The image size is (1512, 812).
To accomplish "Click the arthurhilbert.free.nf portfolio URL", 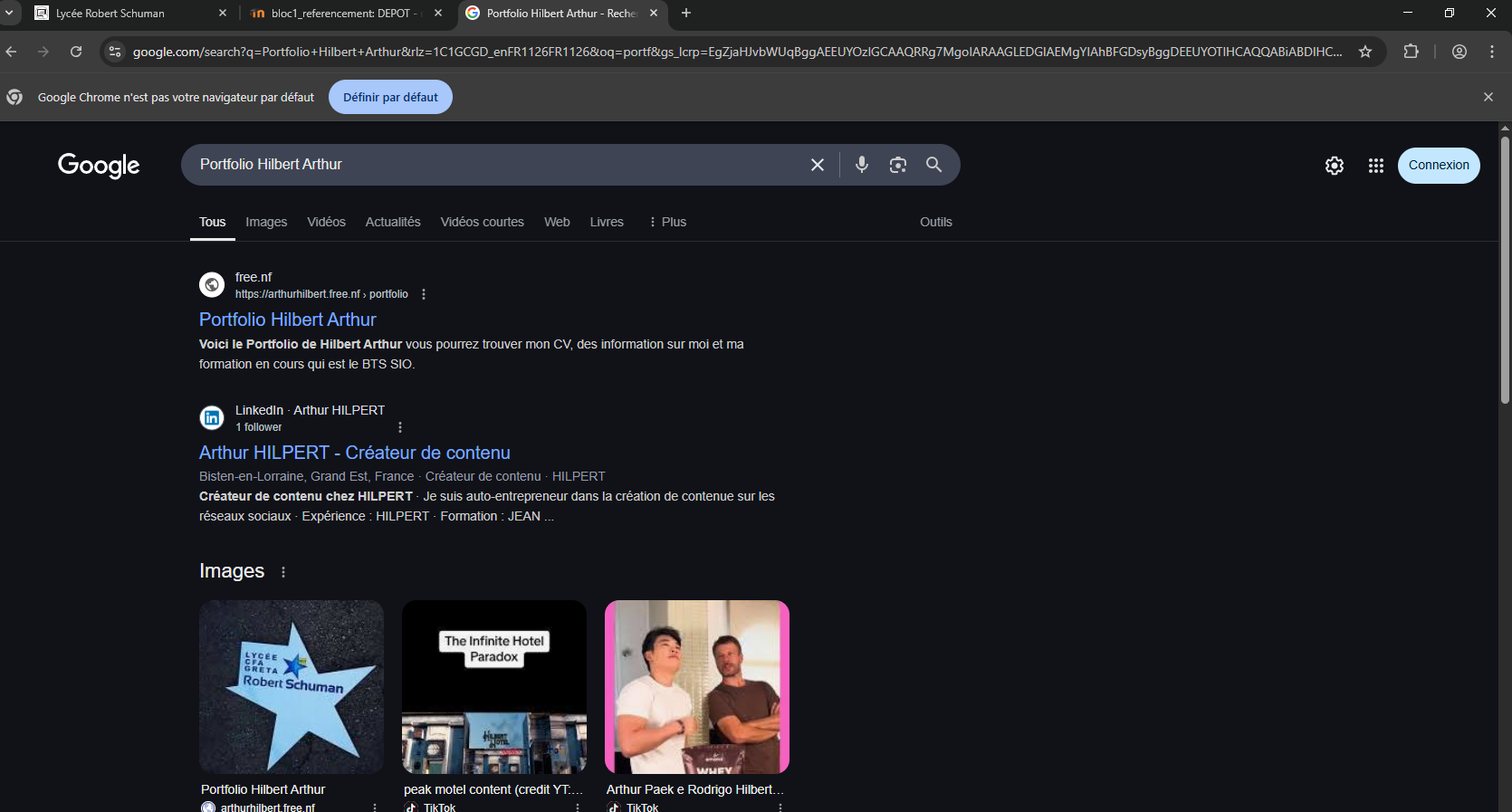I will click(x=321, y=294).
